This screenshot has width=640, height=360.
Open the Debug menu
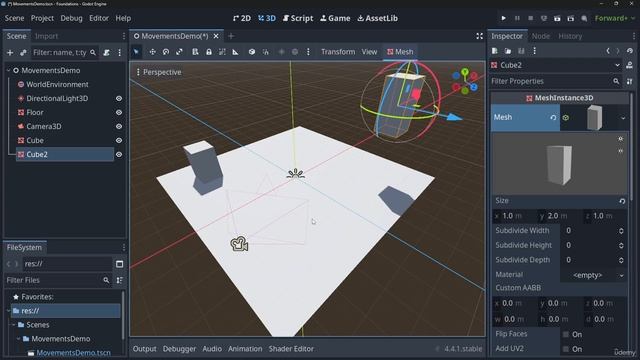coord(71,18)
